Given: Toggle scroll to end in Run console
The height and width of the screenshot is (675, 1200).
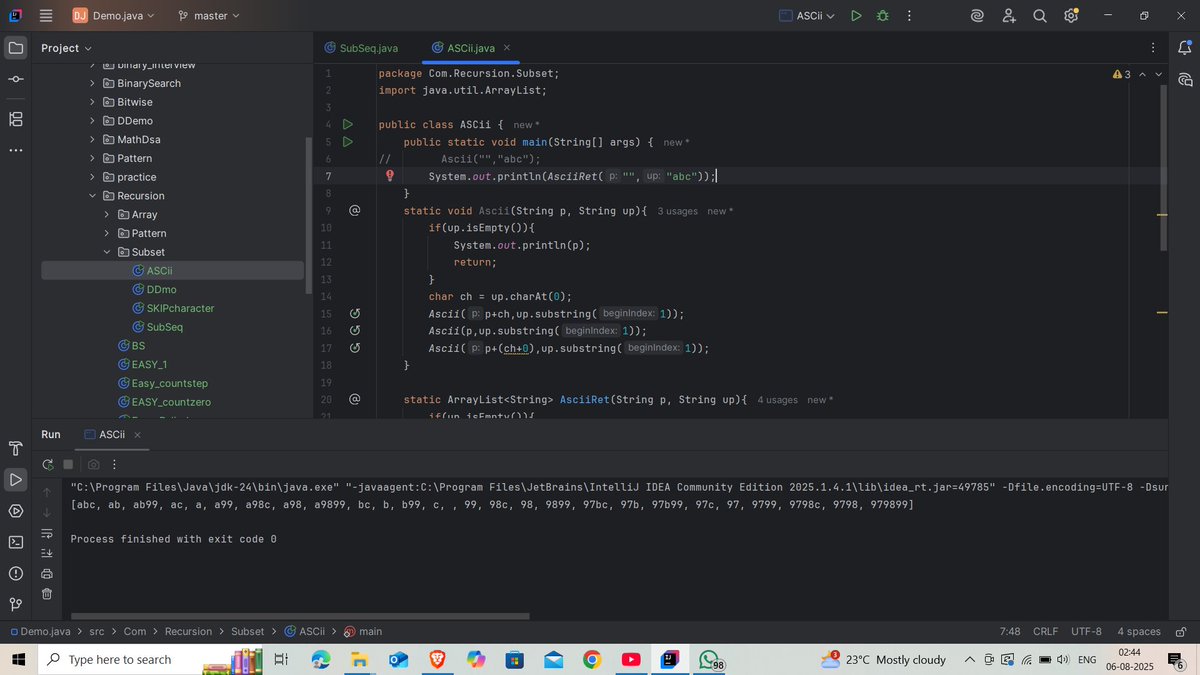Looking at the screenshot, I should [47, 553].
